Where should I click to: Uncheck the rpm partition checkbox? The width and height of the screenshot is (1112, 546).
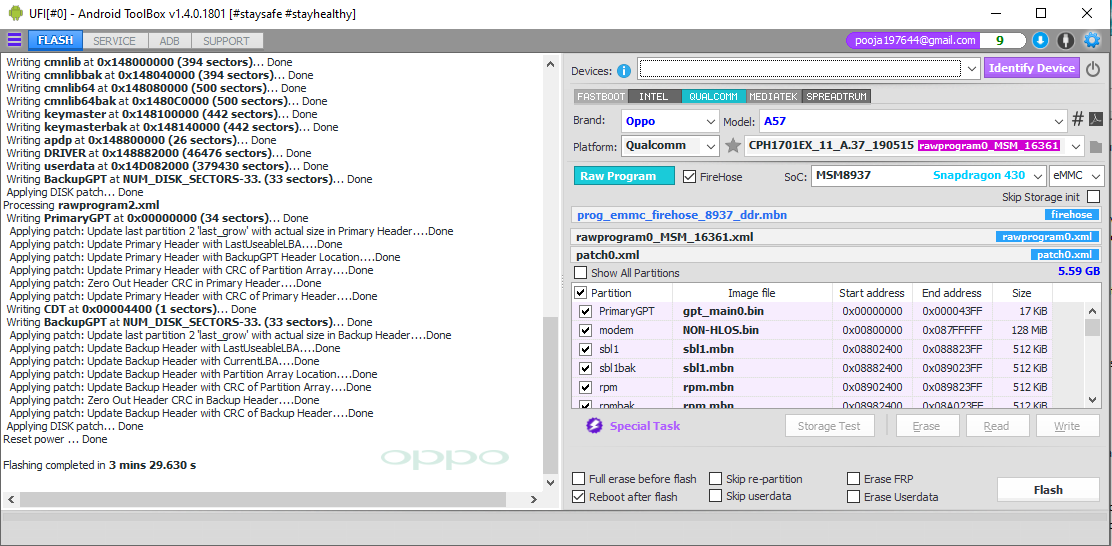(585, 387)
